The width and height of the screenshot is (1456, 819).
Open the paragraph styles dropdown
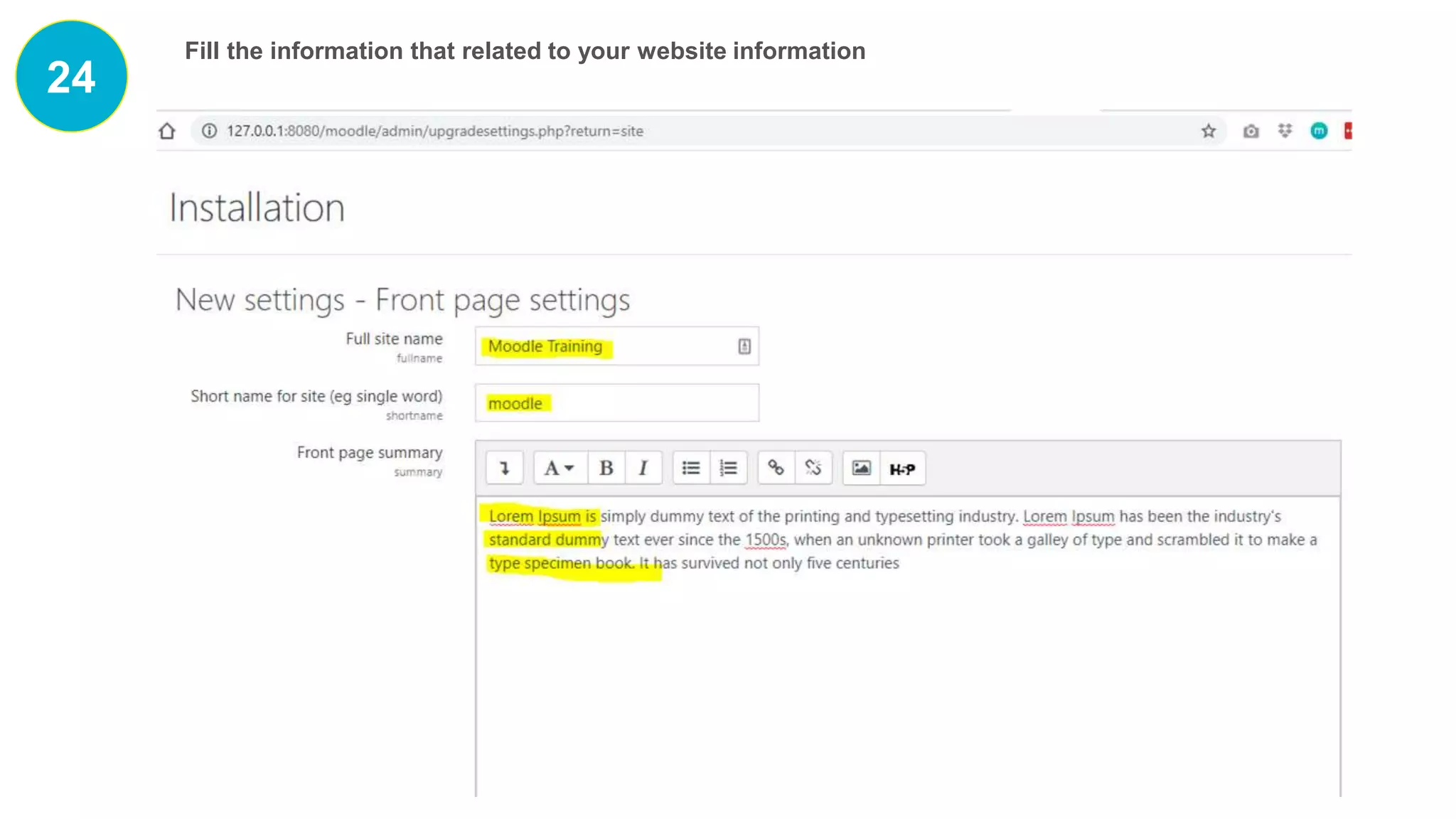coord(560,468)
